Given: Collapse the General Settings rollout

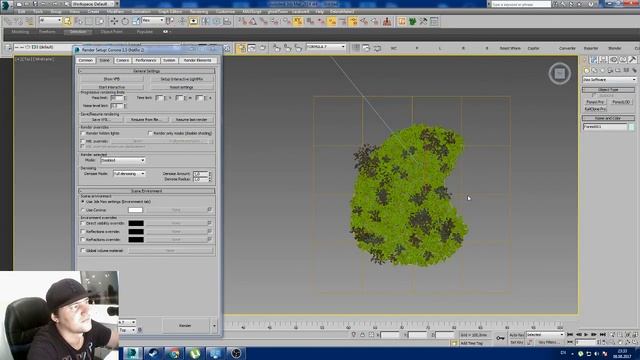Looking at the screenshot, I should point(147,71).
